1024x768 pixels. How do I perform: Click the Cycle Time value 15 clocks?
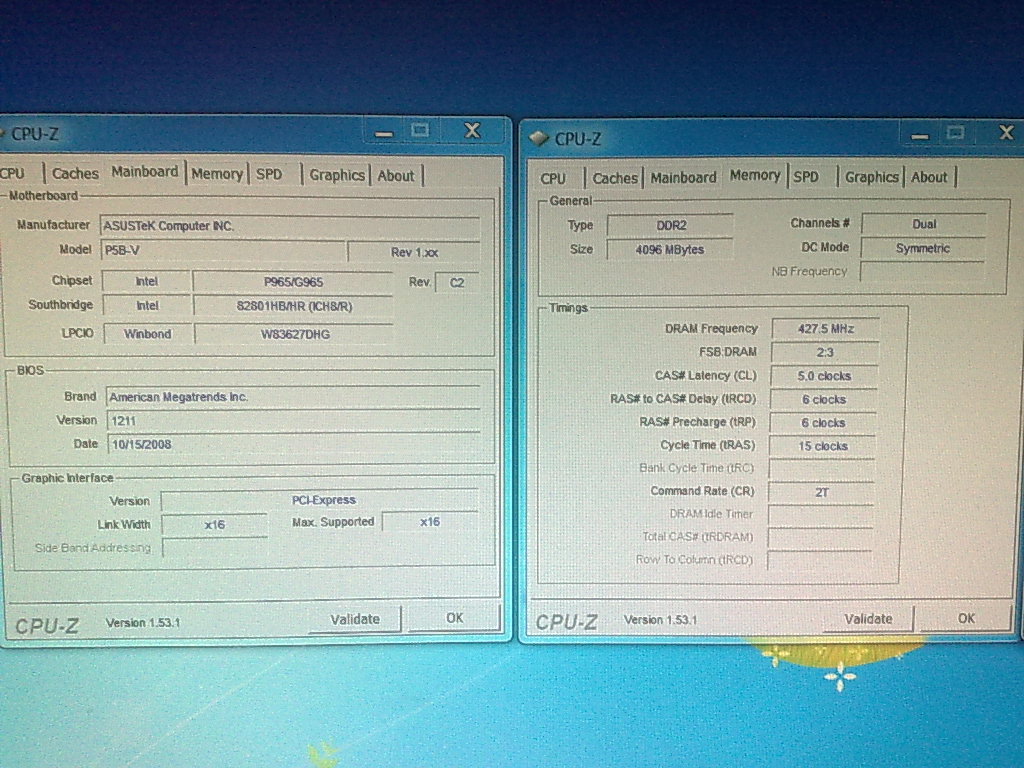coord(823,446)
